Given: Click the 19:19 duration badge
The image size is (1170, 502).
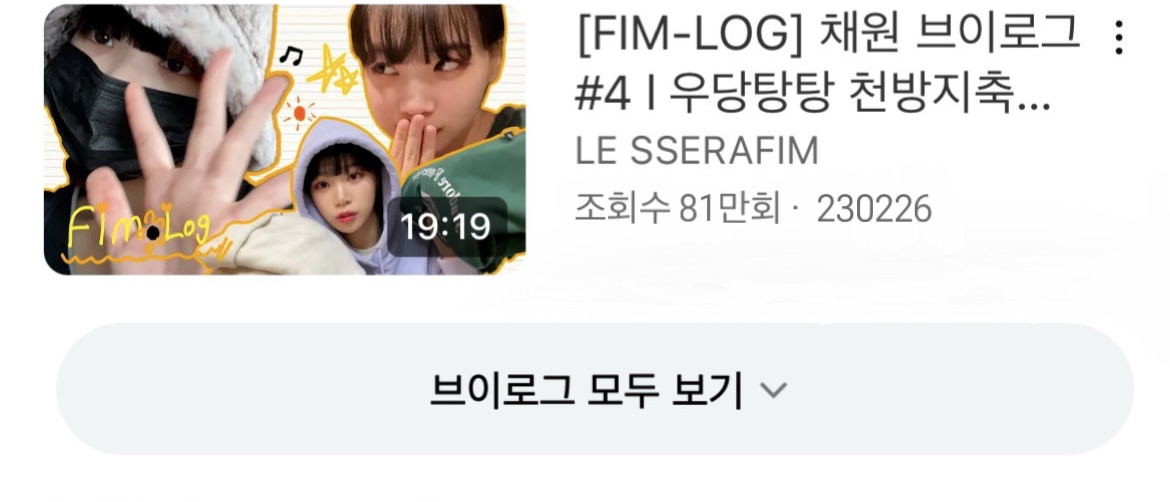Looking at the screenshot, I should coord(446,226).
